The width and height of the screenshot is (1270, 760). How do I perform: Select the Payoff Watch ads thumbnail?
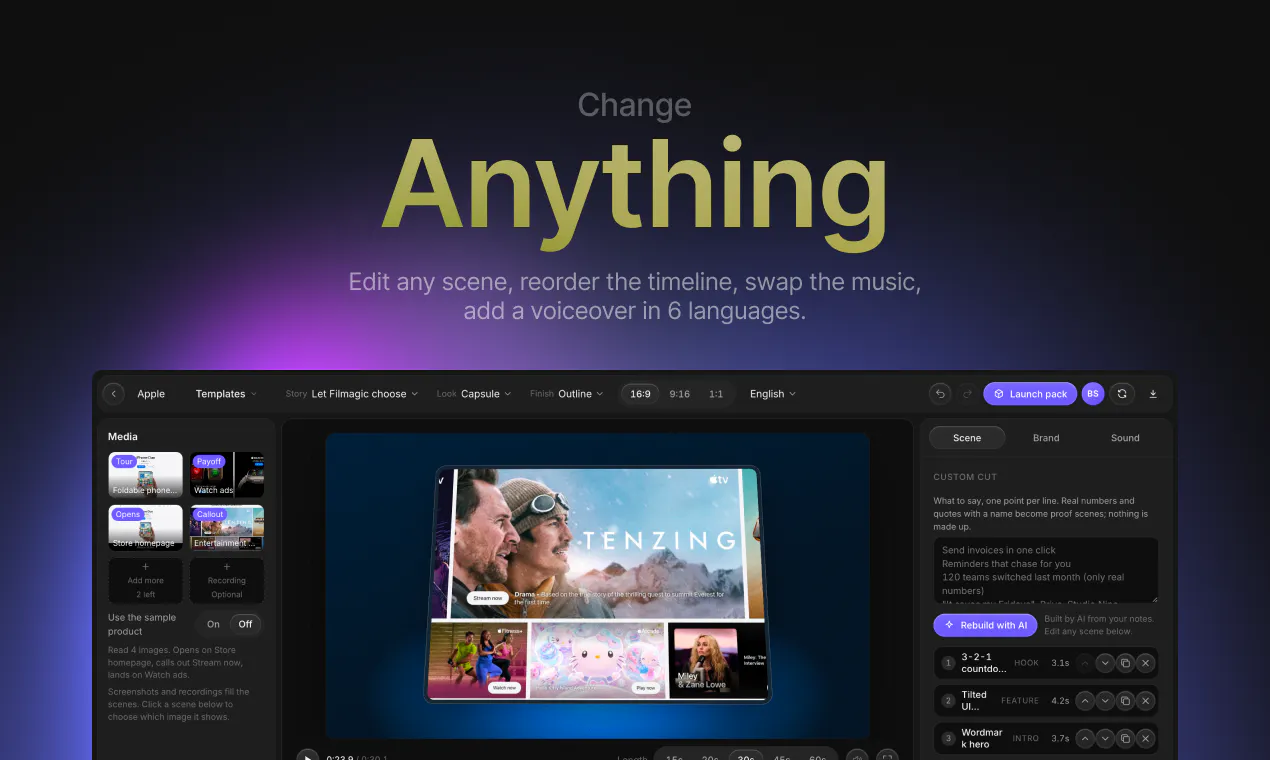pyautogui.click(x=227, y=475)
